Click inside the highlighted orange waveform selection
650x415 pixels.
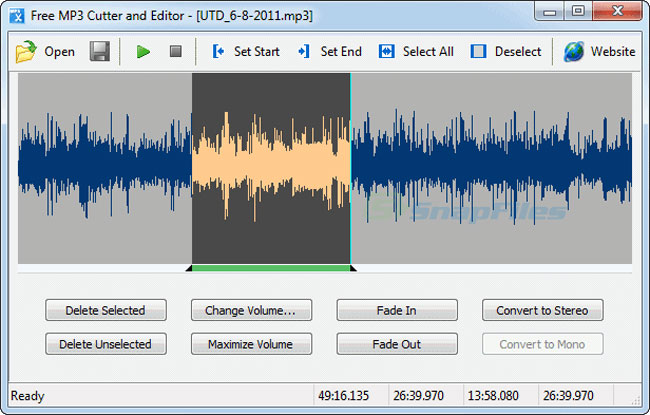pos(271,166)
